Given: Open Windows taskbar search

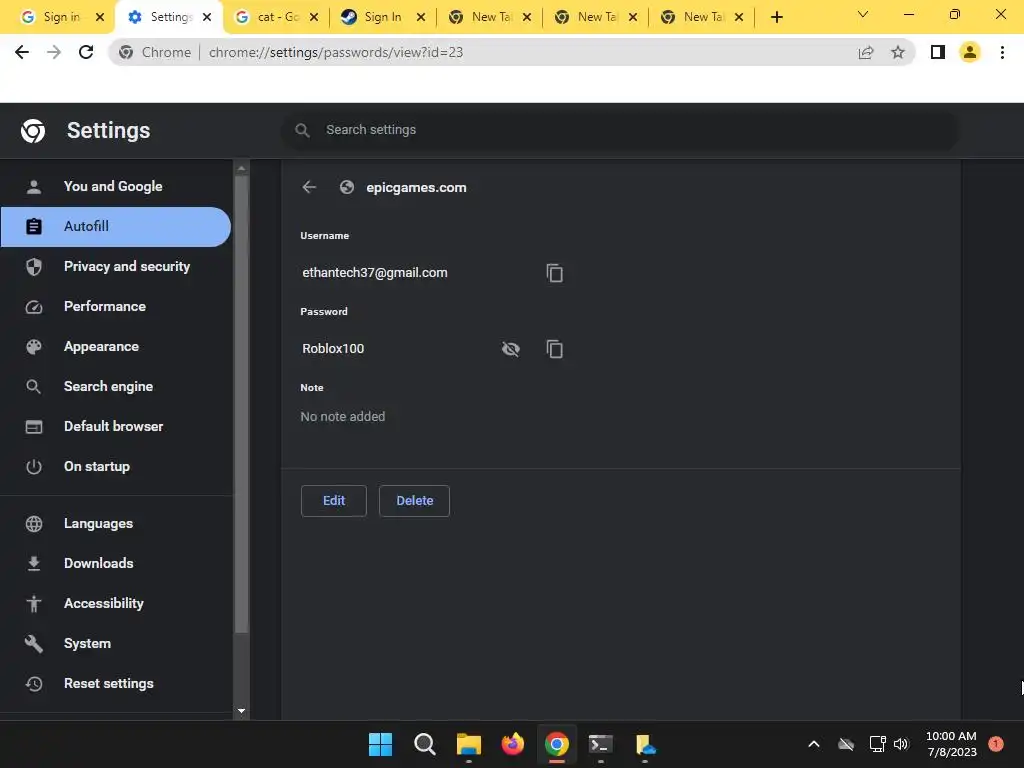Looking at the screenshot, I should point(424,744).
